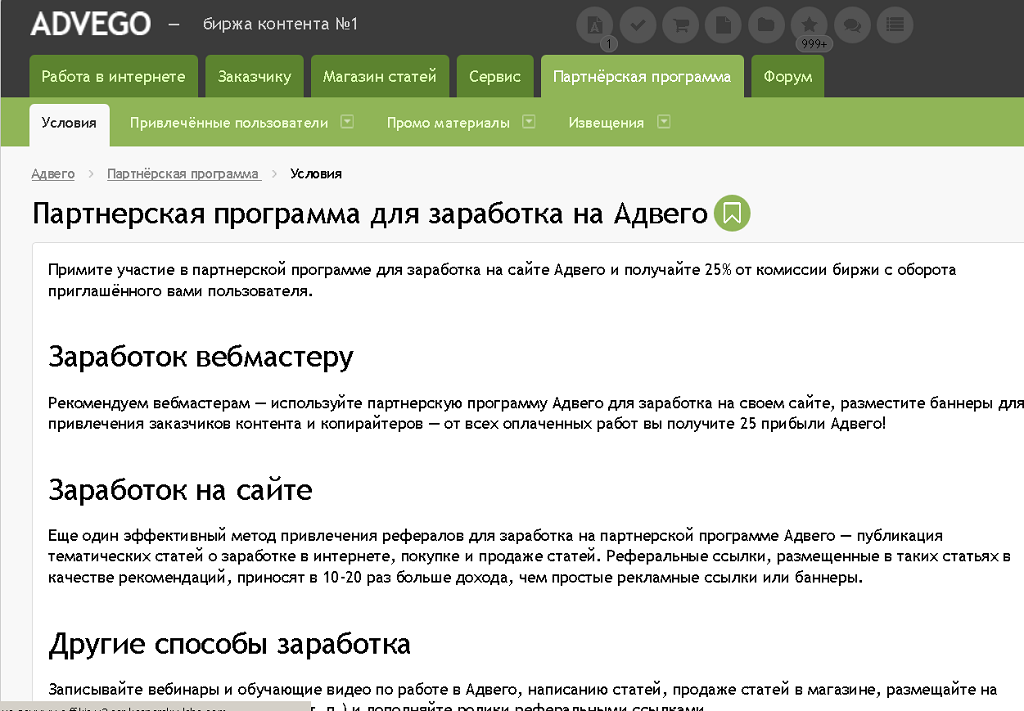Click the Заработок на сайте heading
Screen dimensions: 1024x711
[x=180, y=490]
